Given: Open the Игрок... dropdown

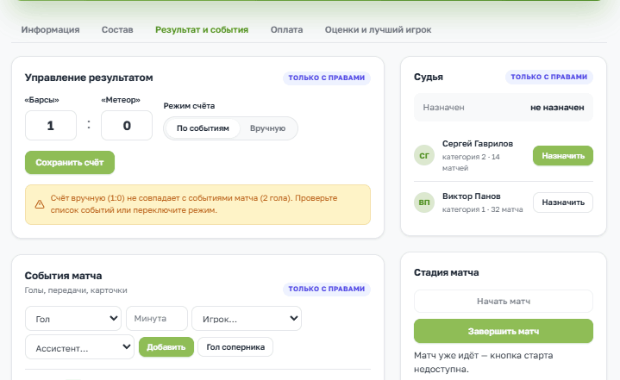Looking at the screenshot, I should 247,319.
